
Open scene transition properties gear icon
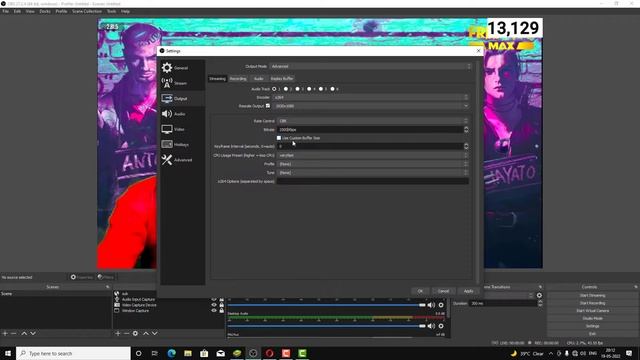click(539, 295)
